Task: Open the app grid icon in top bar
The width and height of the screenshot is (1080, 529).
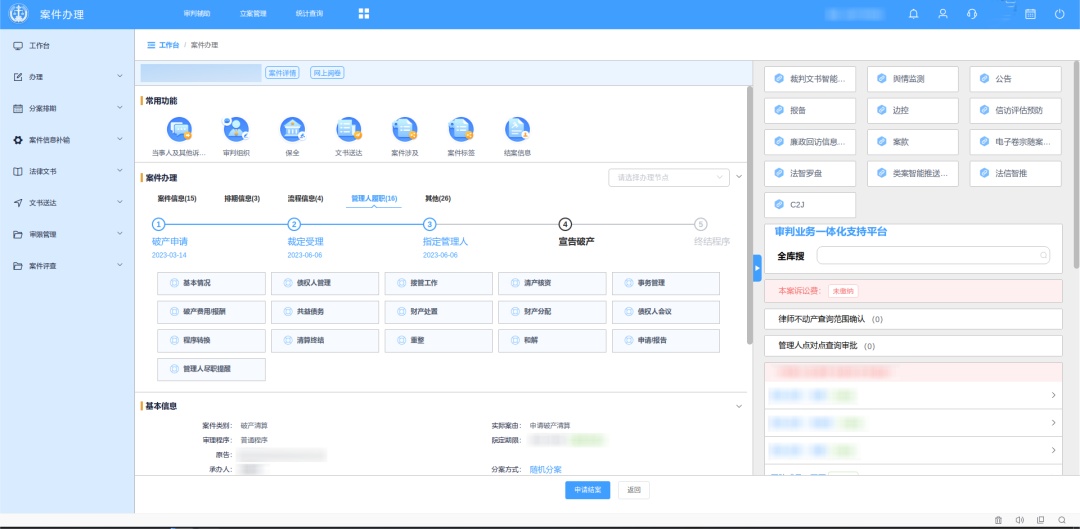Action: (x=364, y=14)
